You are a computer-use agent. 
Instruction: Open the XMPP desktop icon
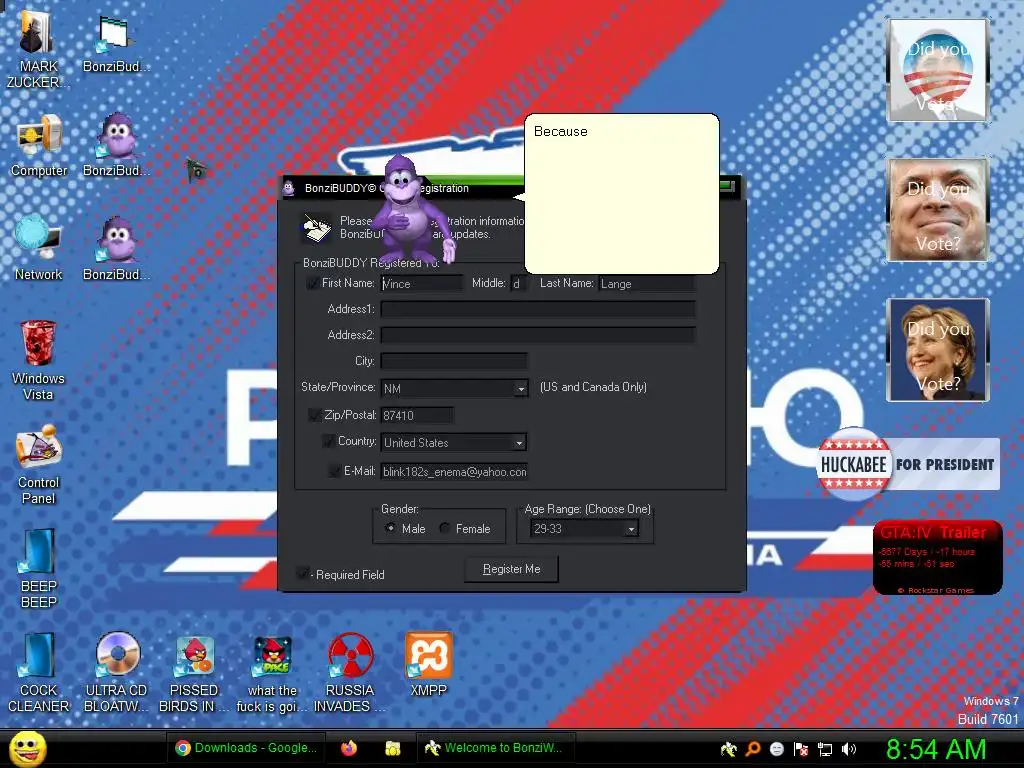click(x=428, y=665)
